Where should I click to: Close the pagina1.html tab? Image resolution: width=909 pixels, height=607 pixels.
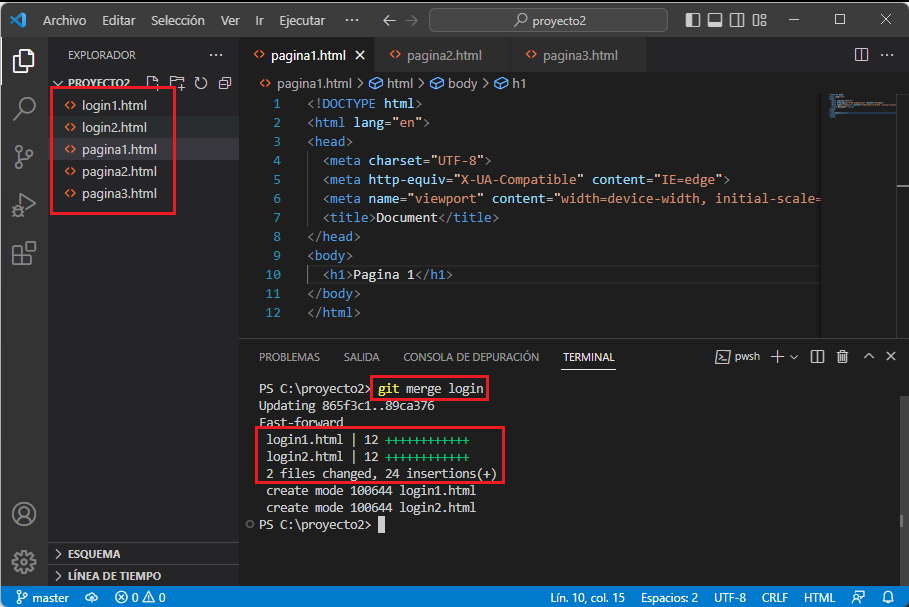[360, 55]
